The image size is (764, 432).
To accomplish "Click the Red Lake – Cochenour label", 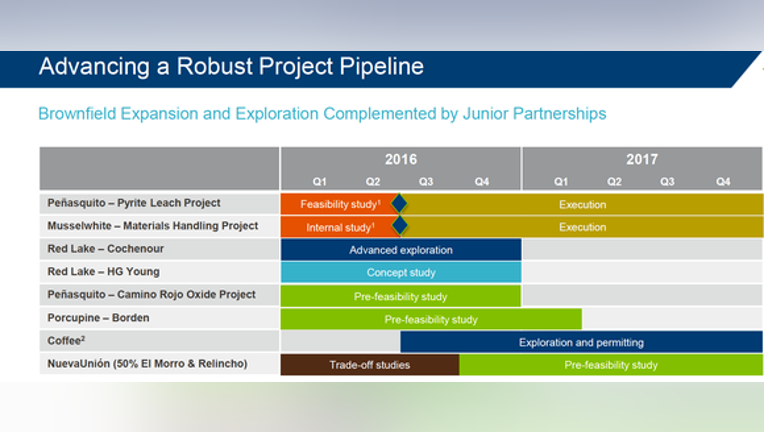I will [x=105, y=249].
